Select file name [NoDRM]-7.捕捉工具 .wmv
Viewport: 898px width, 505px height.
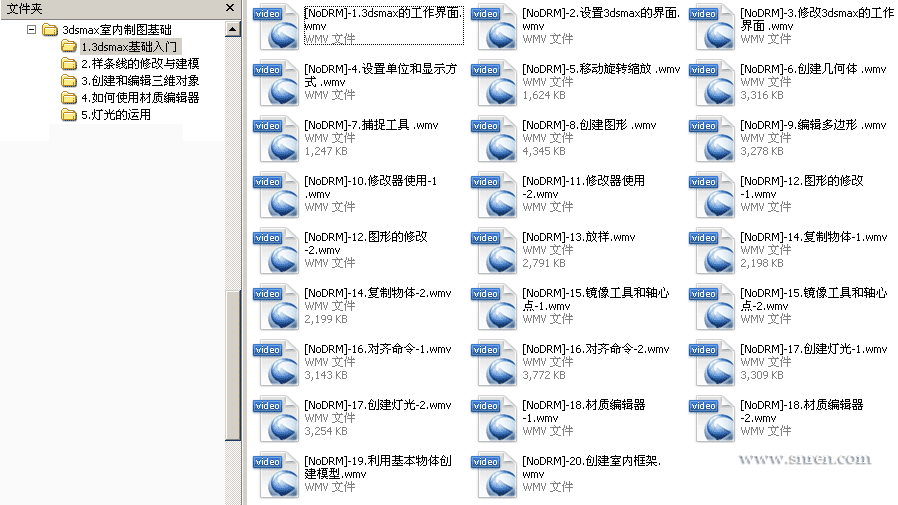pos(371,125)
